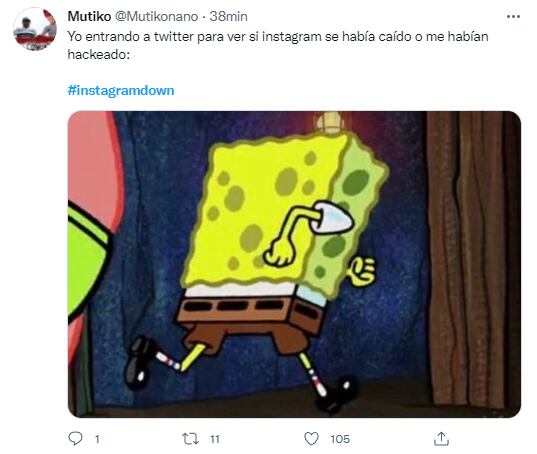
Task: Click the like count 105
Action: [x=340, y=439]
